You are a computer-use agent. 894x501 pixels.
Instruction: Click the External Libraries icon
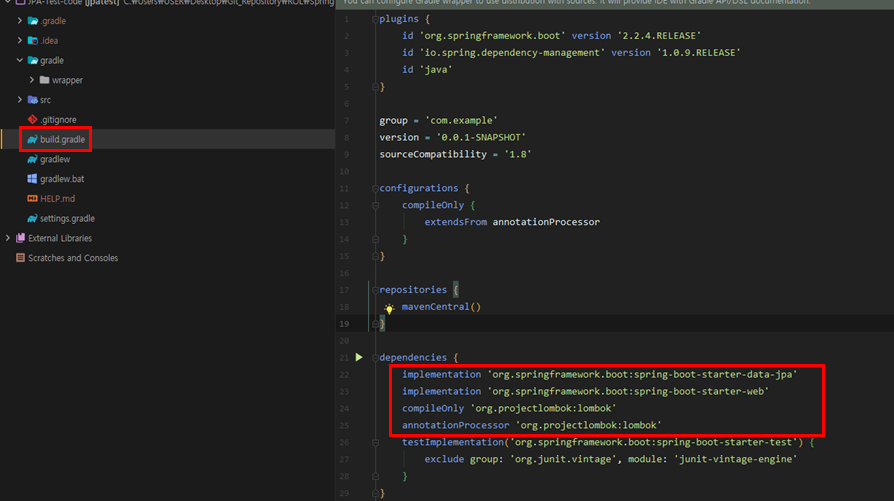[21, 238]
